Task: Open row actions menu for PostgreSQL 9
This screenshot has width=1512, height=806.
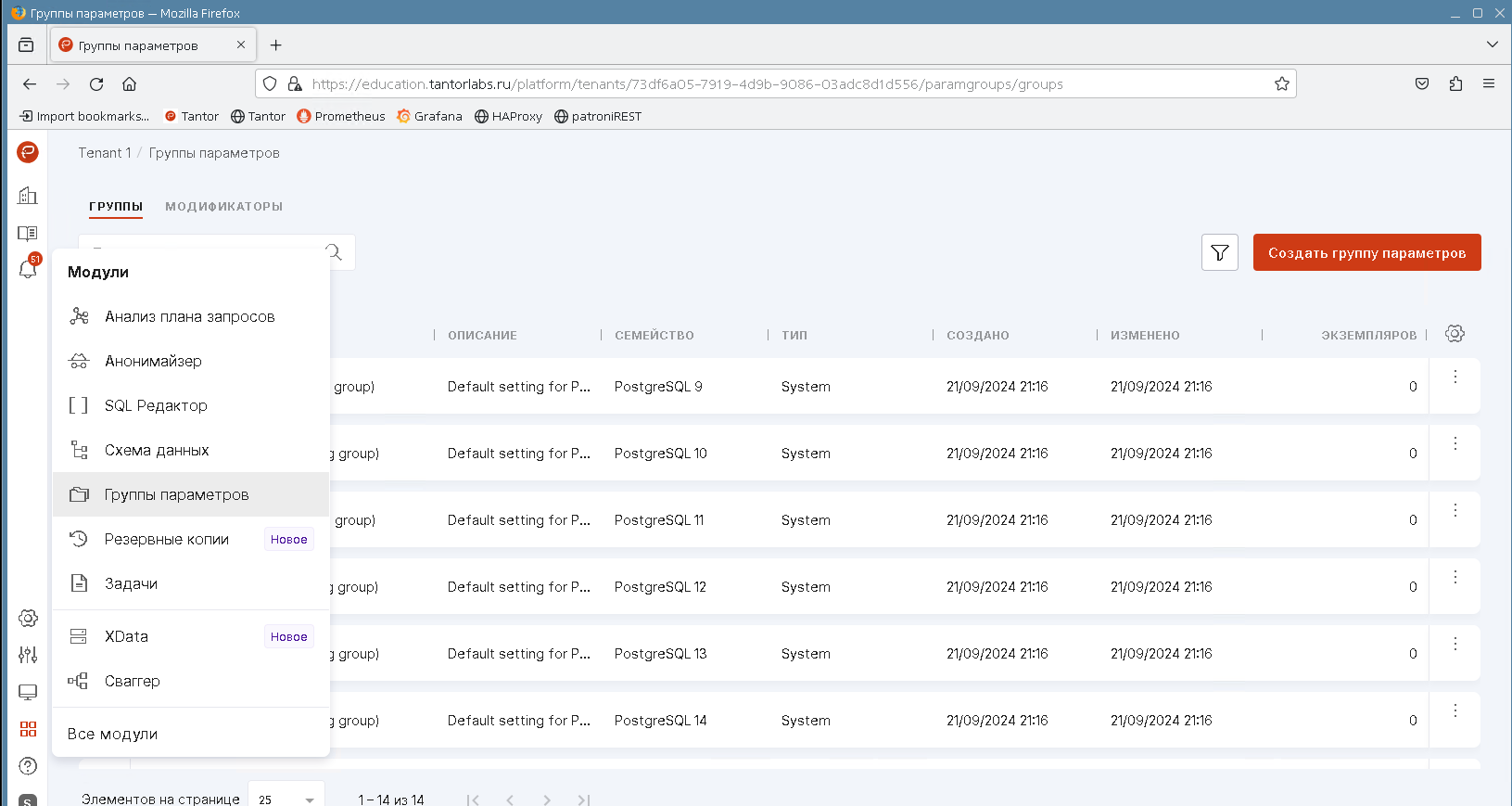Action: point(1455,377)
